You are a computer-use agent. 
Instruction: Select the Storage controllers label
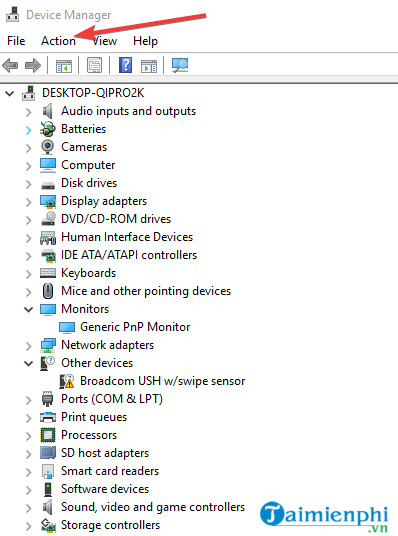110,525
